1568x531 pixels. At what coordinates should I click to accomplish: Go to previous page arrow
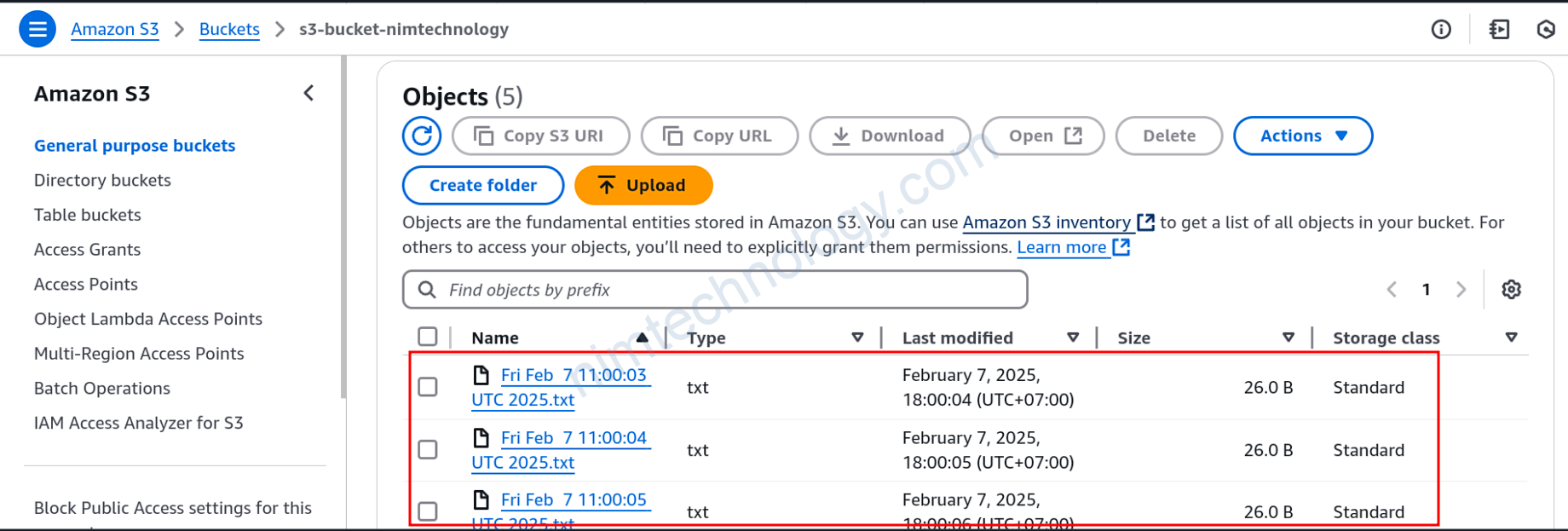(1392, 290)
